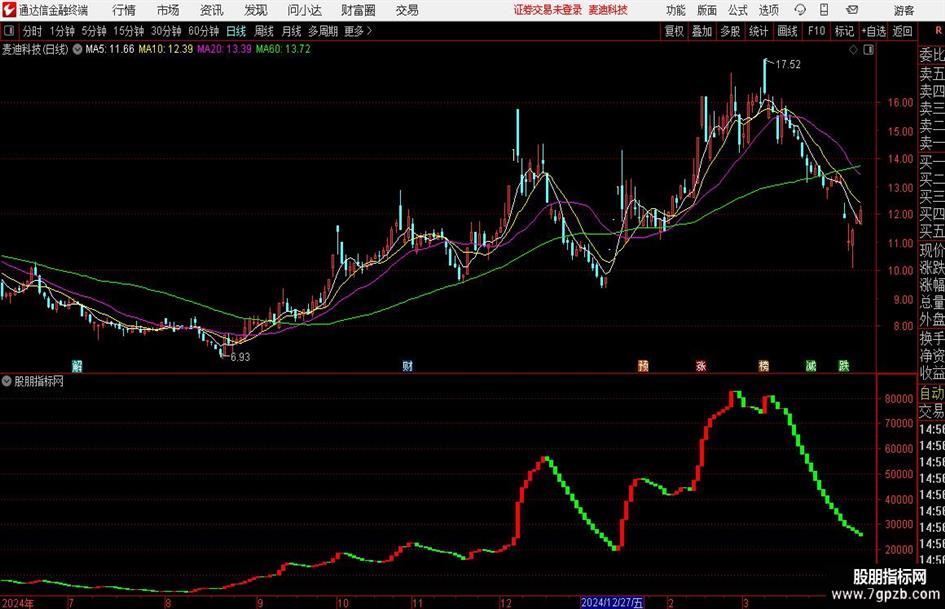Open the 功能 menu

(676, 10)
